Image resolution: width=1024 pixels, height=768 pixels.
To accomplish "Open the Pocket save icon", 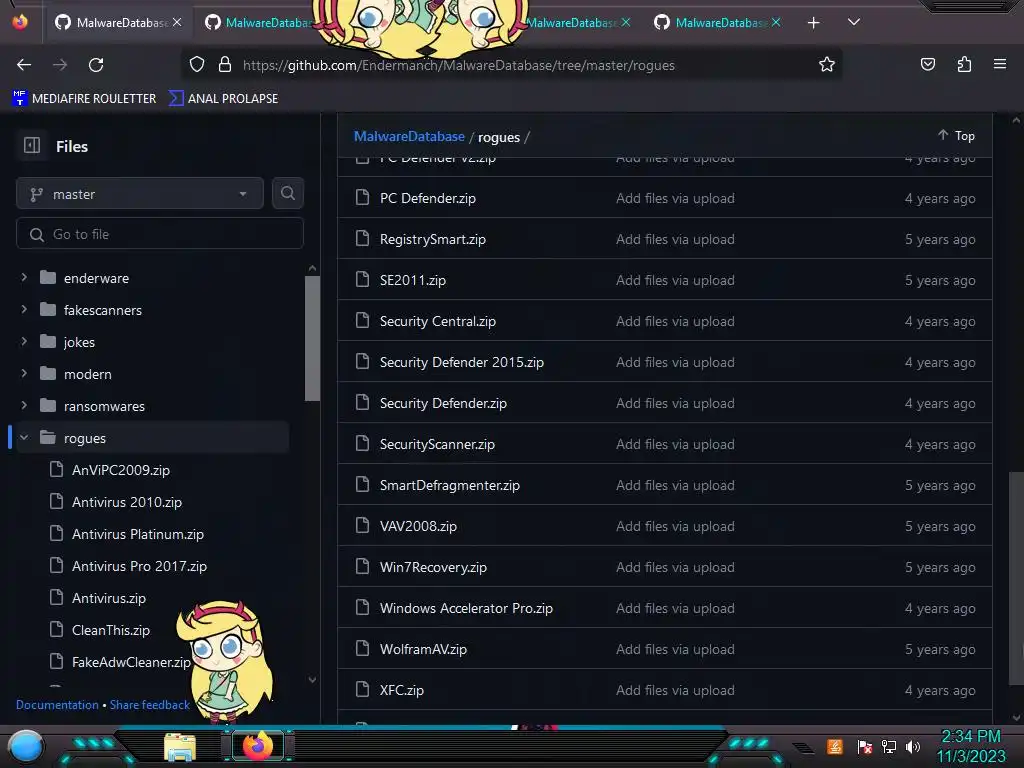I will [x=927, y=64].
